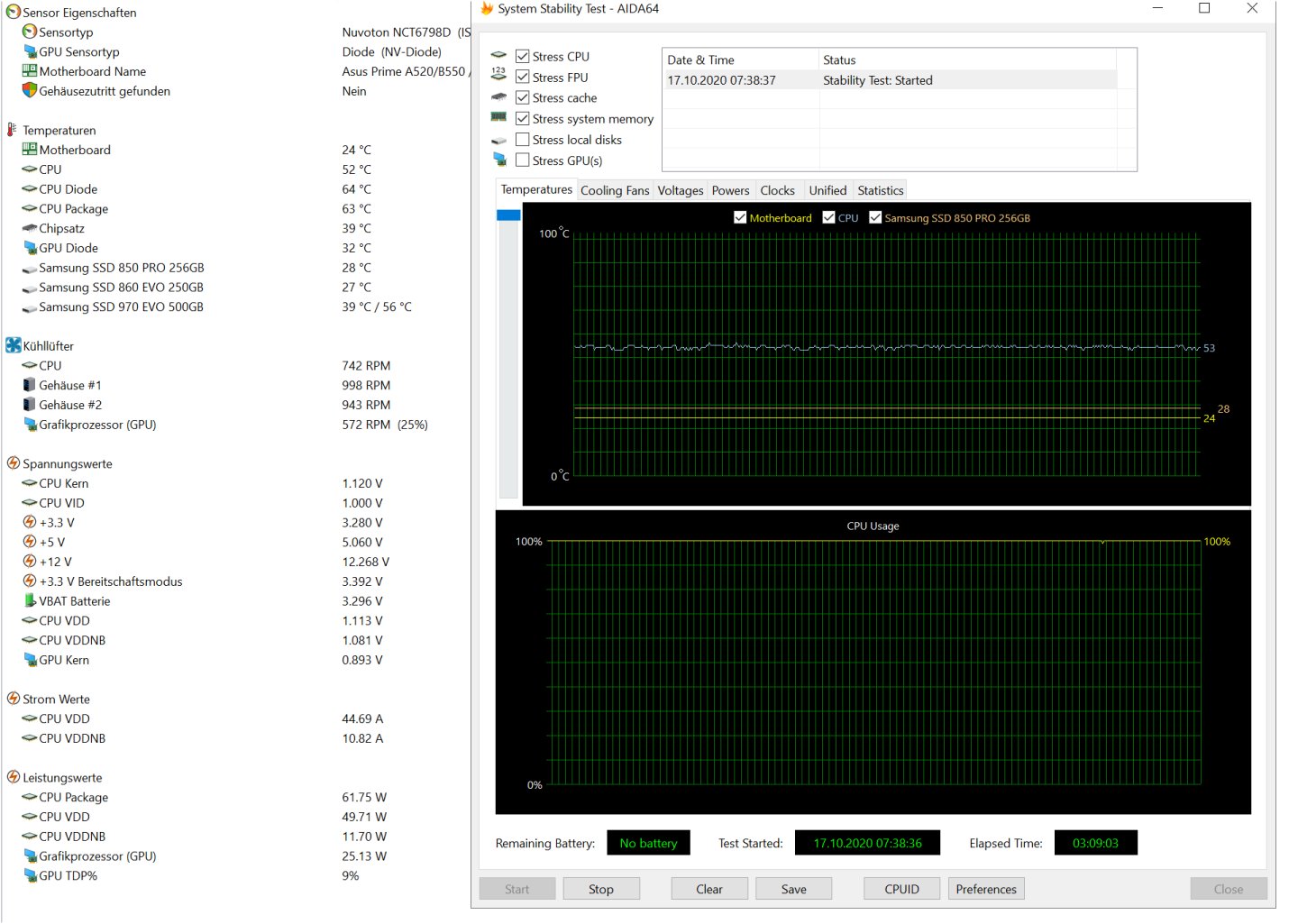This screenshot has height=924, width=1298.
Task: Click the GPU Sensortyp icon
Action: (x=30, y=52)
